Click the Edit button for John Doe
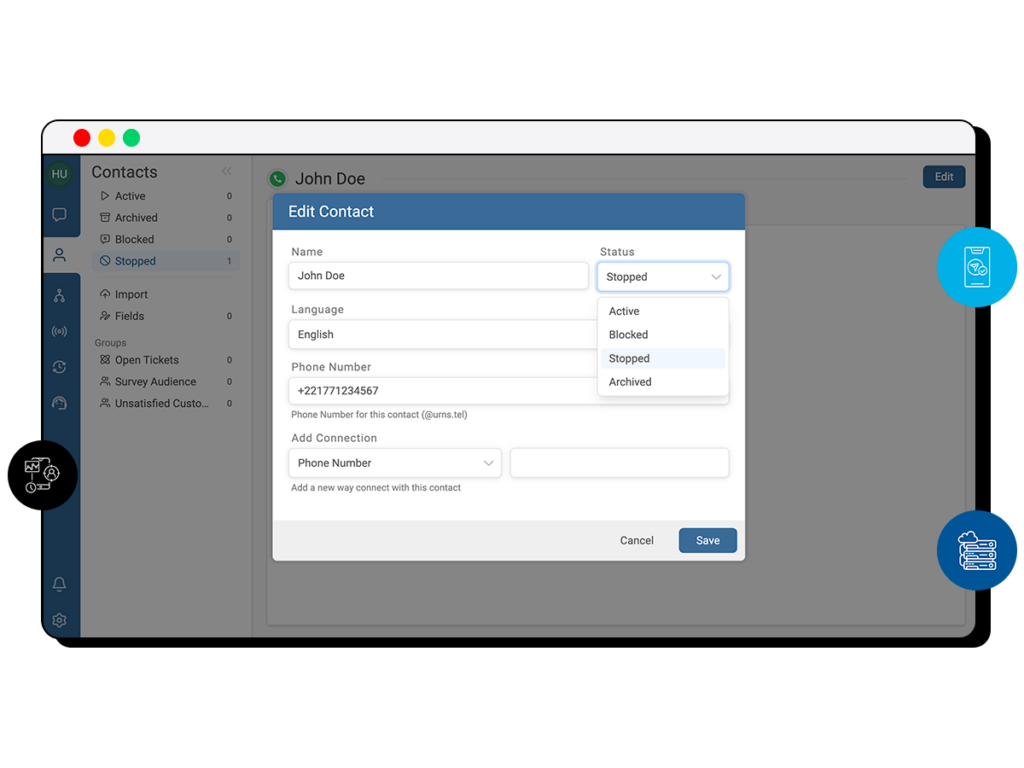Screen dimensions: 1024x768 coord(944,176)
